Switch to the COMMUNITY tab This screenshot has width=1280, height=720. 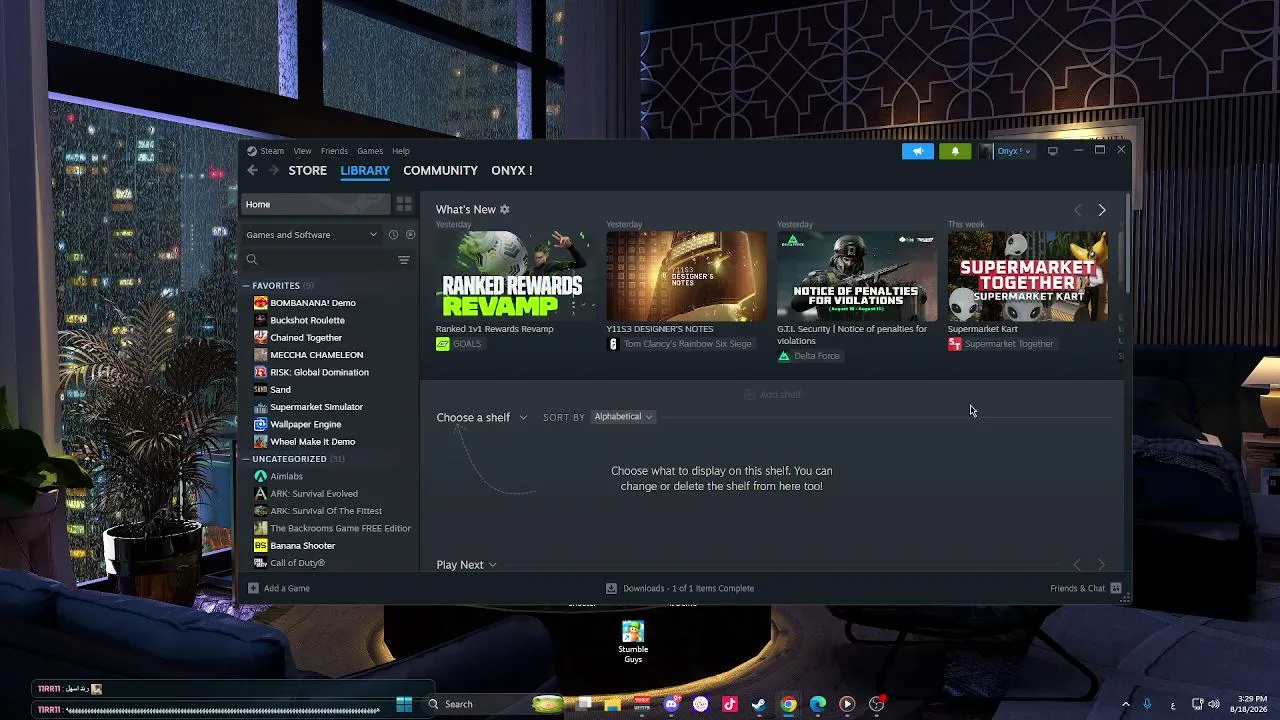440,171
